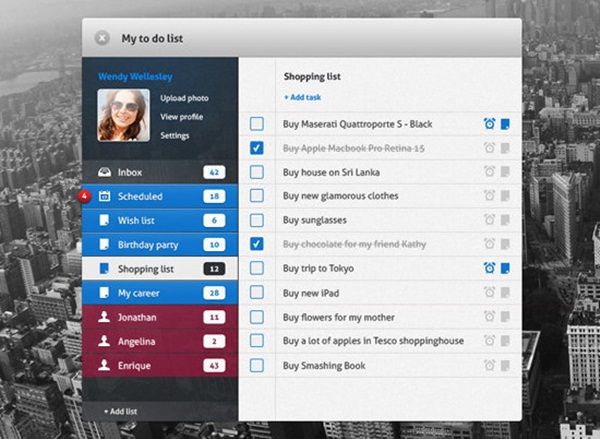Close the My to do list window
600x439 pixels.
(x=102, y=38)
